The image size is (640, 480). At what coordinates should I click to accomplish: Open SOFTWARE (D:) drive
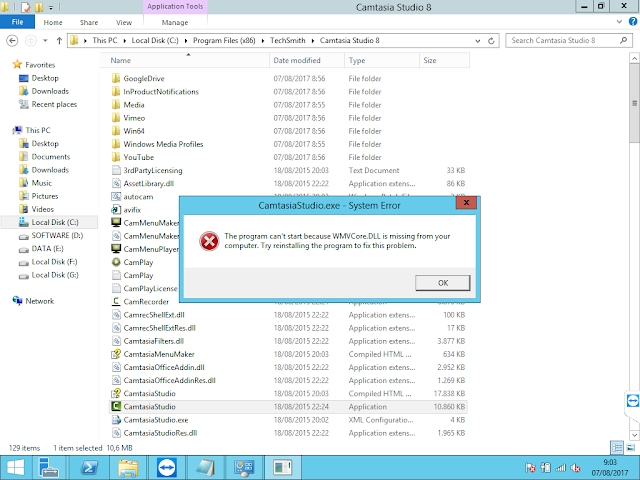57,236
